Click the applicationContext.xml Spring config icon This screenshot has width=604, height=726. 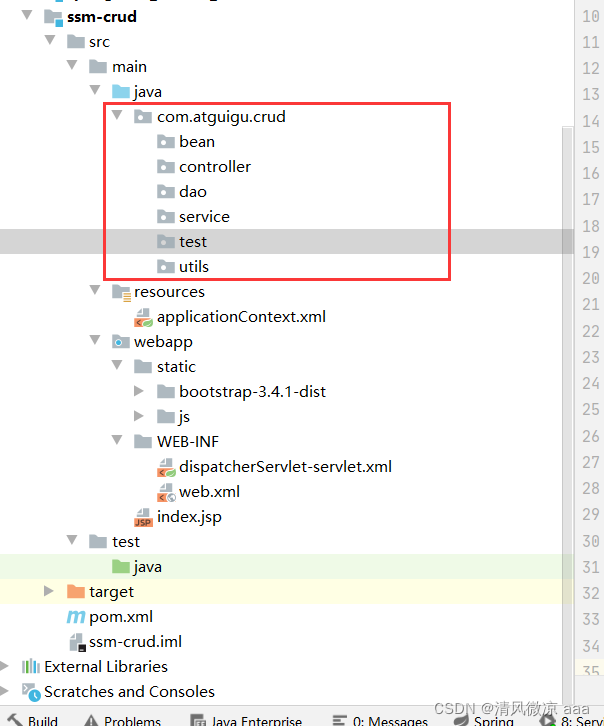pyautogui.click(x=143, y=318)
